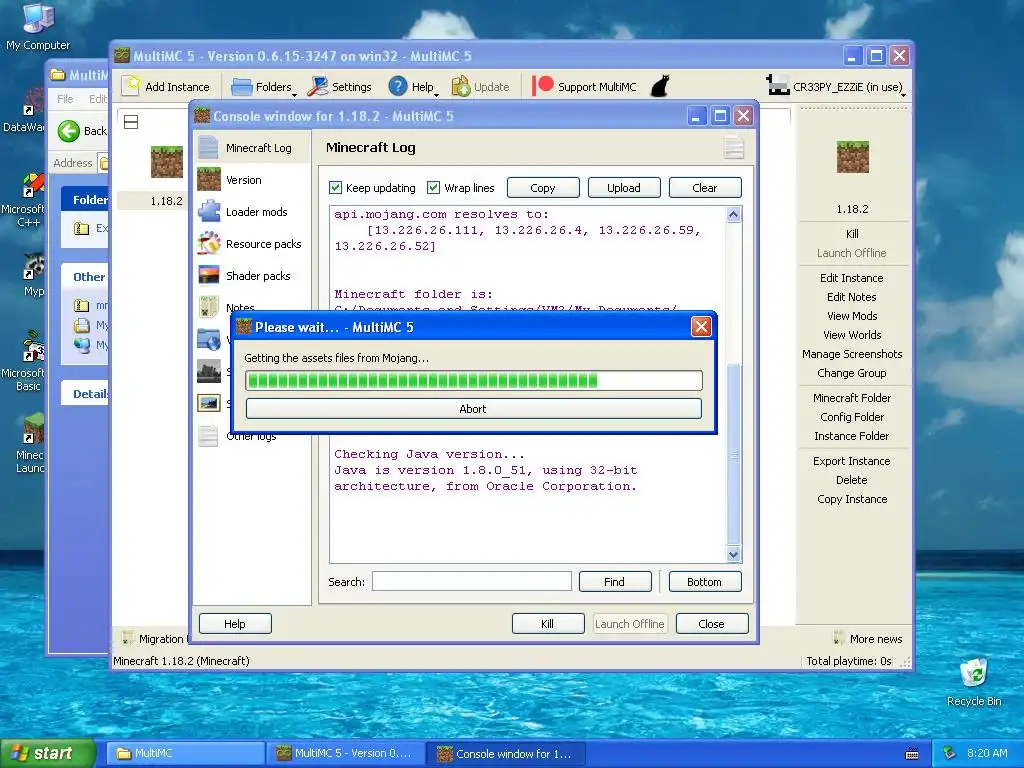The height and width of the screenshot is (768, 1024).
Task: Click Kill in the right instance panel
Action: (x=852, y=234)
